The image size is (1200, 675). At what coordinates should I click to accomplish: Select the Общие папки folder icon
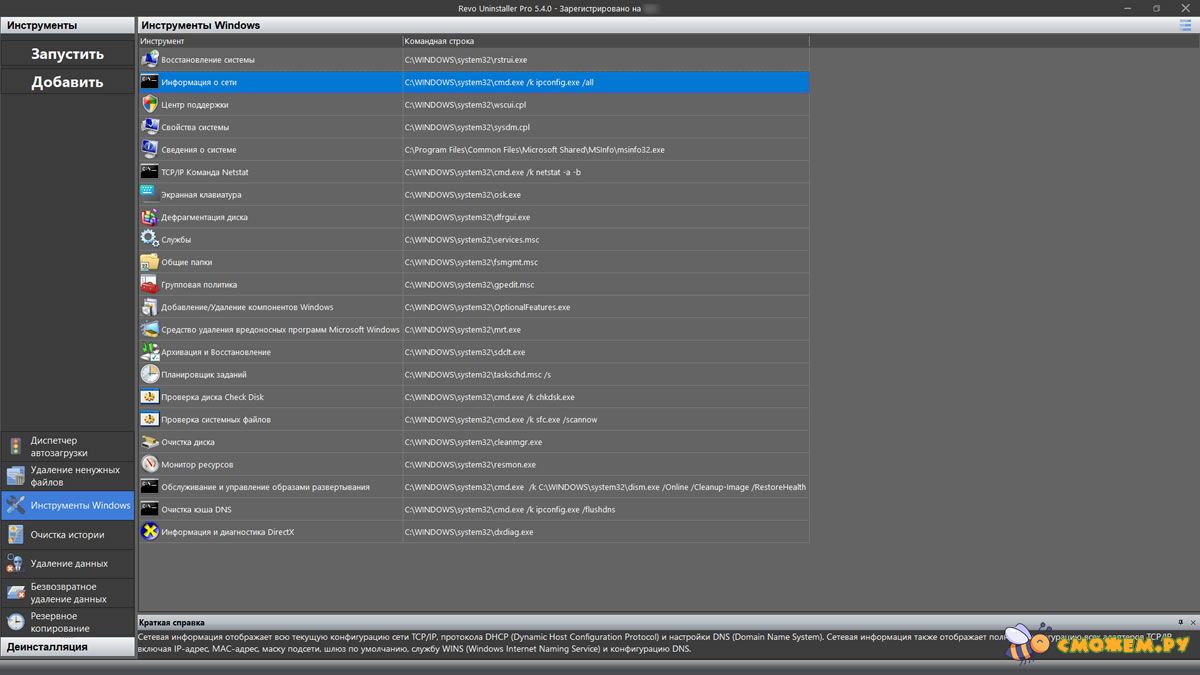click(149, 262)
